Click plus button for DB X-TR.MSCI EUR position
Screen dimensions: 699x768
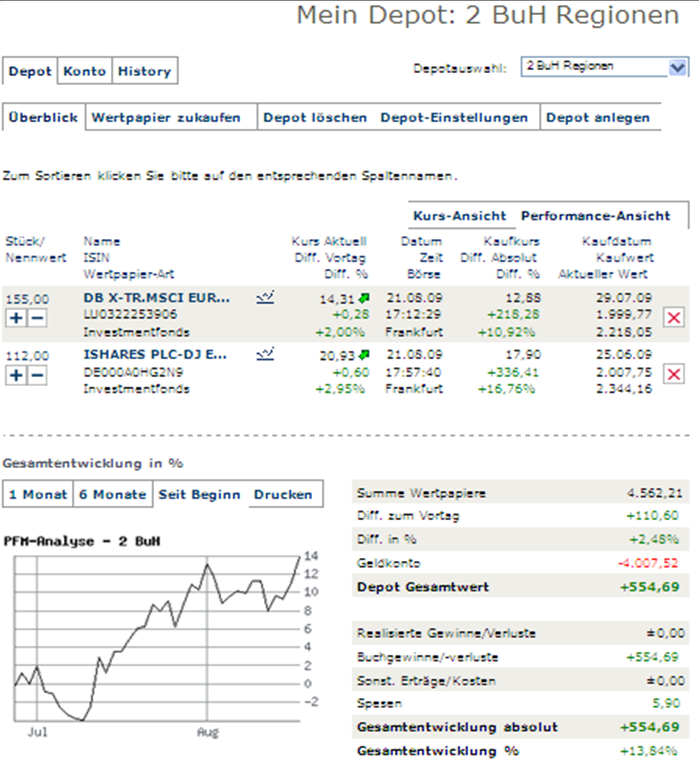[16, 317]
